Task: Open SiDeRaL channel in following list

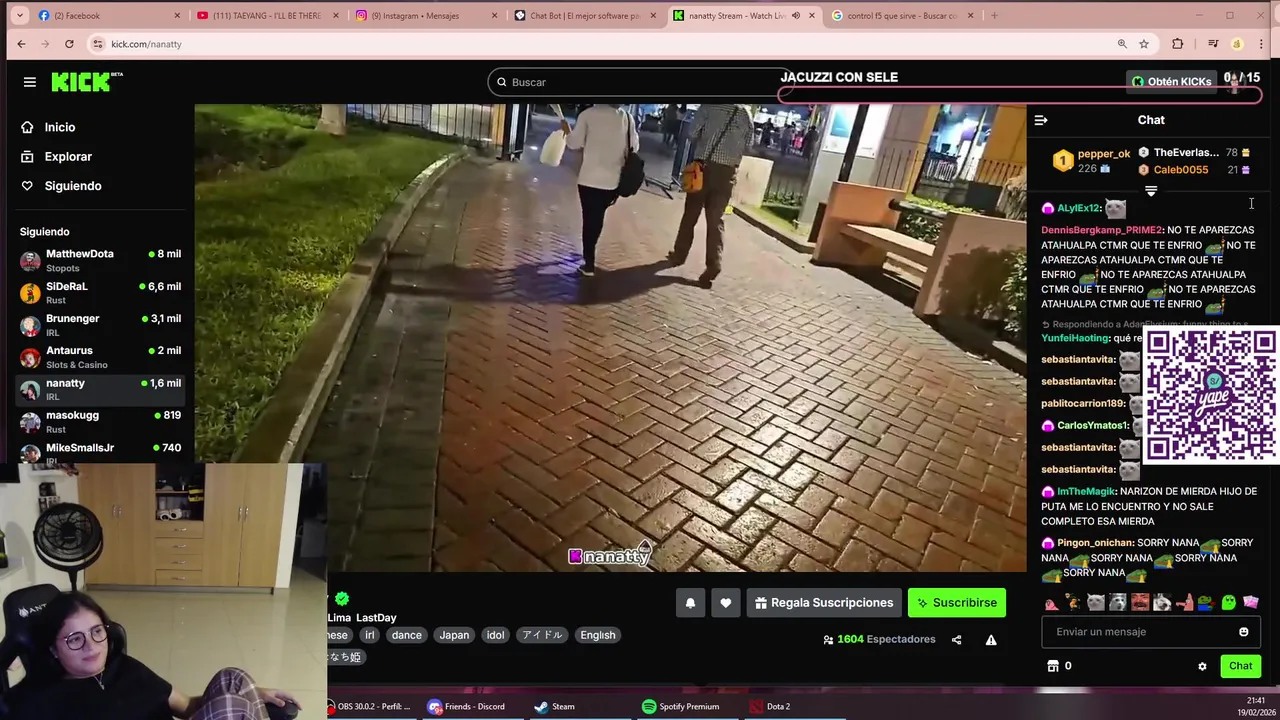Action: pyautogui.click(x=100, y=292)
